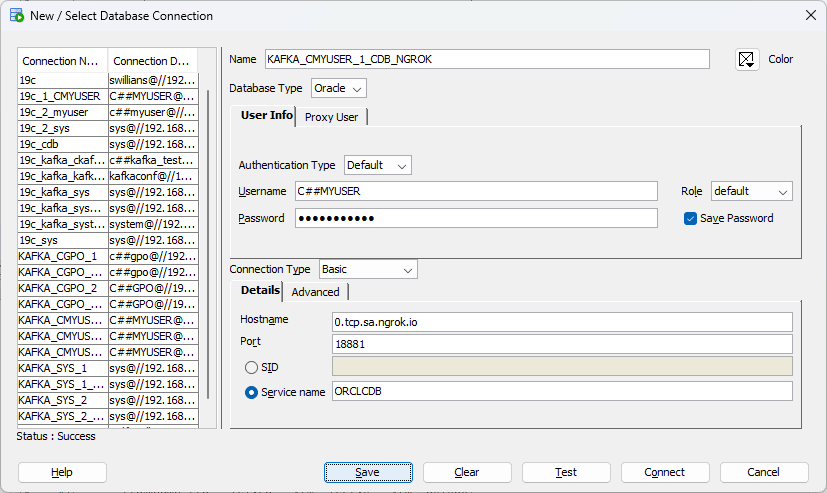Select the 19c_cdb connection in list
This screenshot has height=493, width=827.
62,144
